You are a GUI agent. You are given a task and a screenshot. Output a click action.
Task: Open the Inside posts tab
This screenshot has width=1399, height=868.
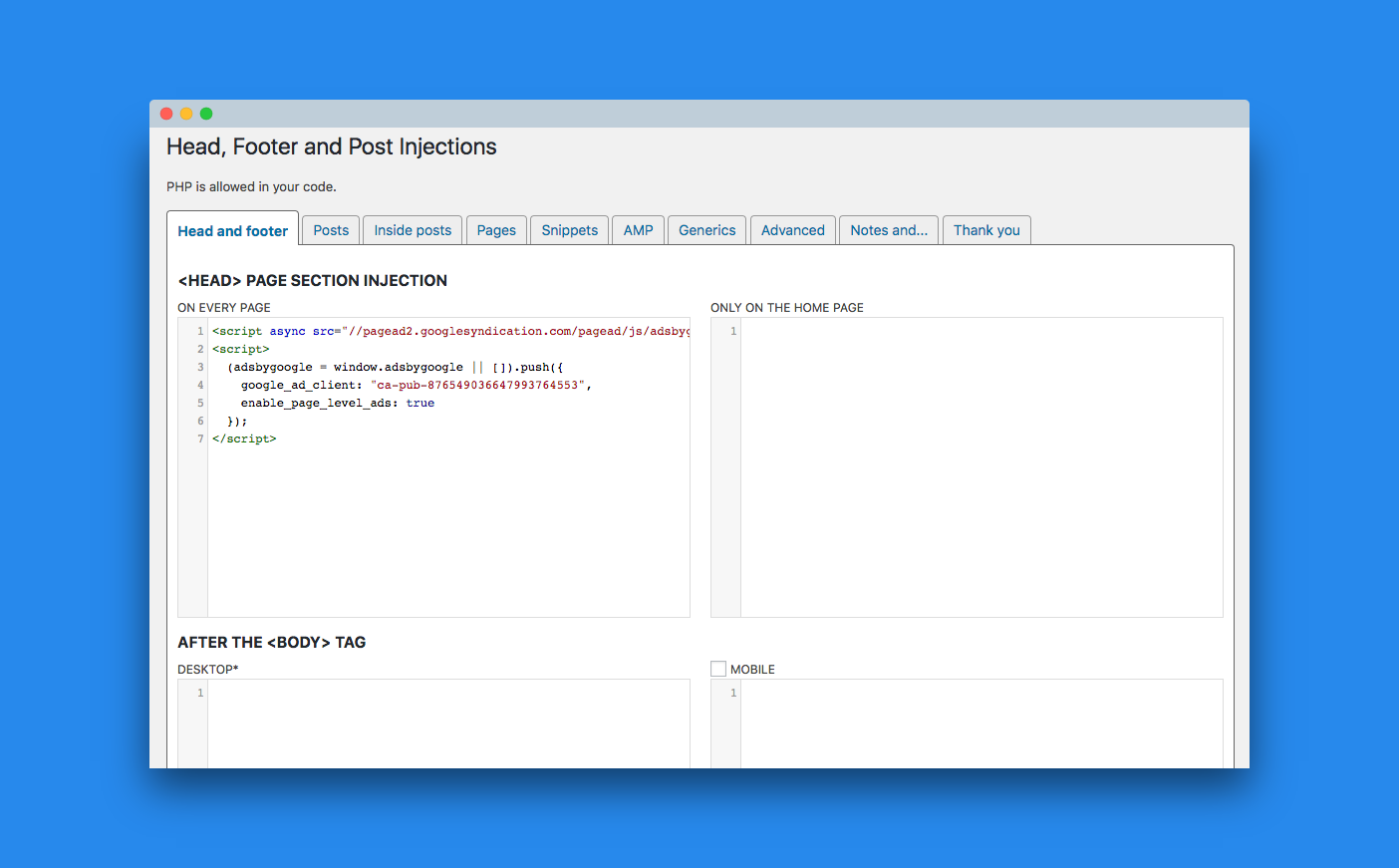coord(413,230)
